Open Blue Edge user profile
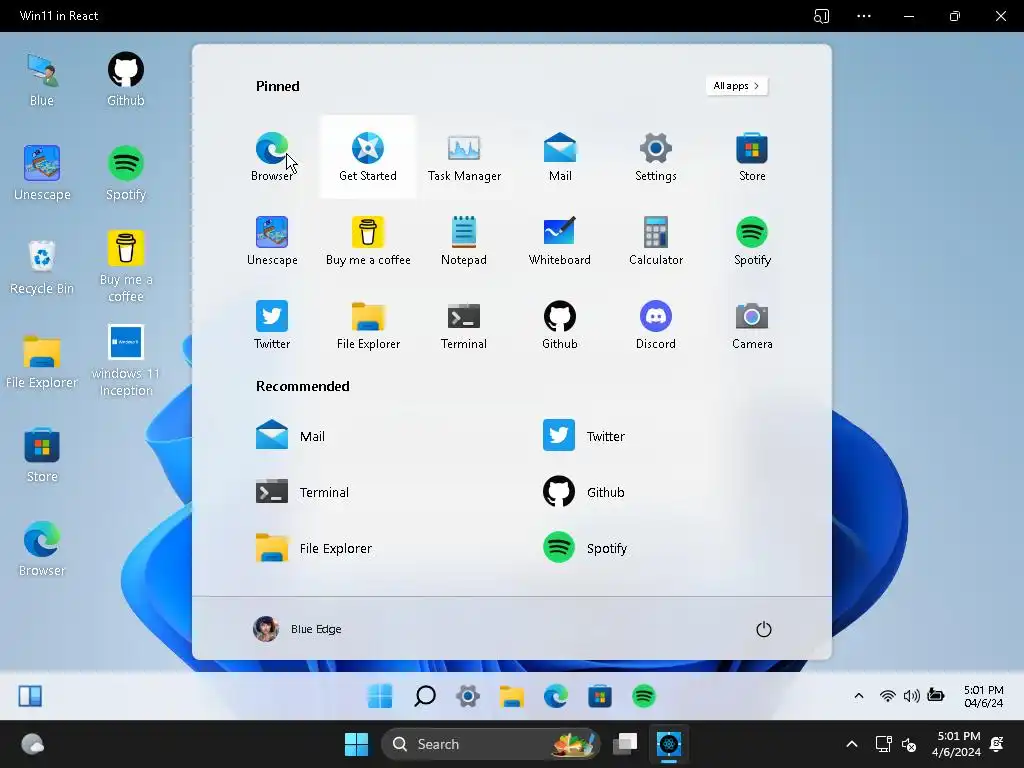Viewport: 1024px width, 768px height. pyautogui.click(x=297, y=629)
